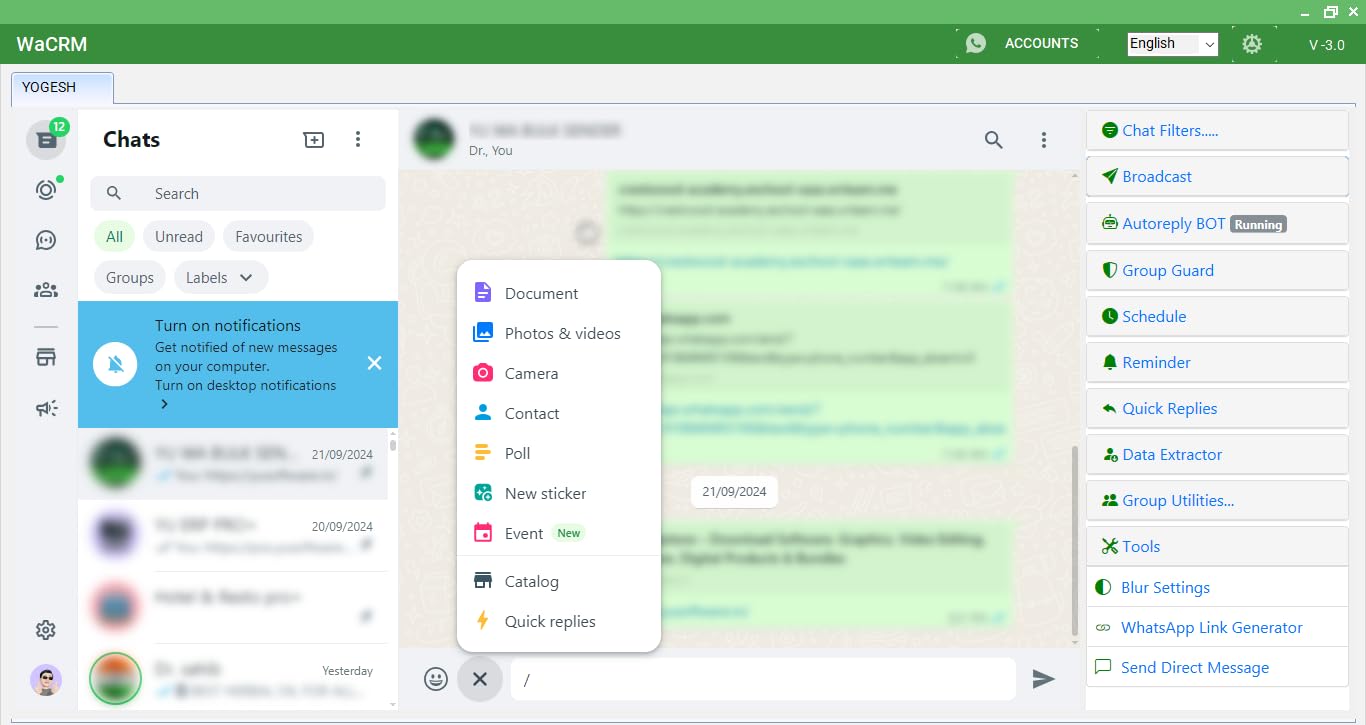
Task: Choose Catalog from attachment menu
Action: tap(559, 581)
